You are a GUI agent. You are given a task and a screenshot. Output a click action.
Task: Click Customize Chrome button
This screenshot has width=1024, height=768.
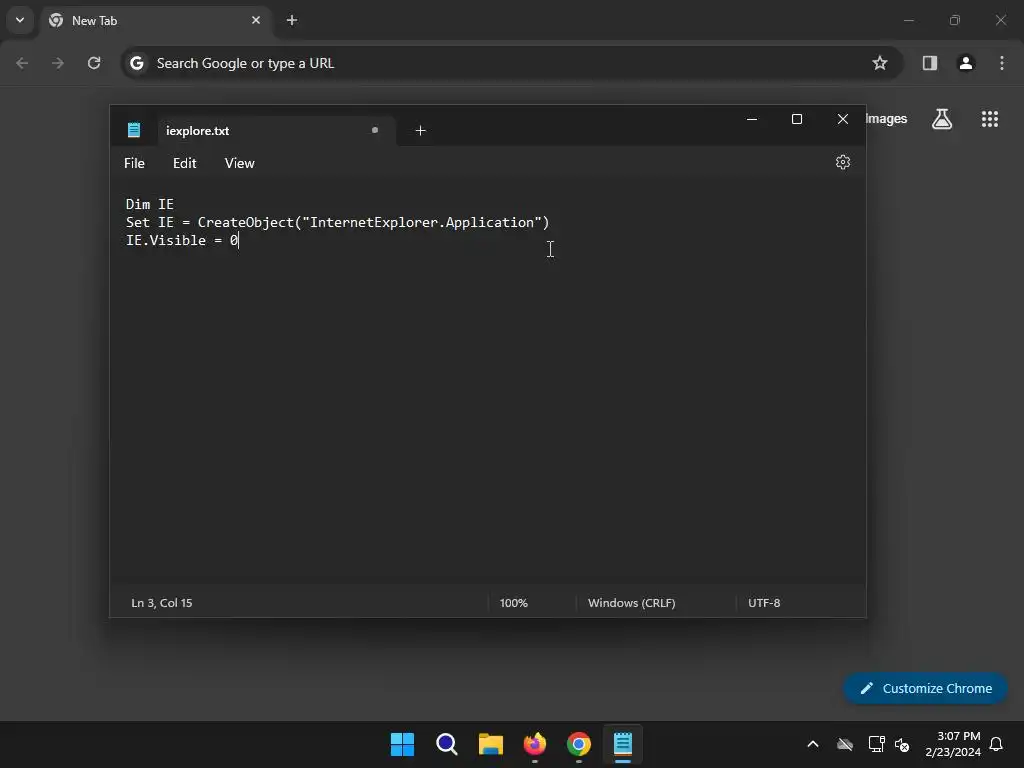[x=925, y=688]
